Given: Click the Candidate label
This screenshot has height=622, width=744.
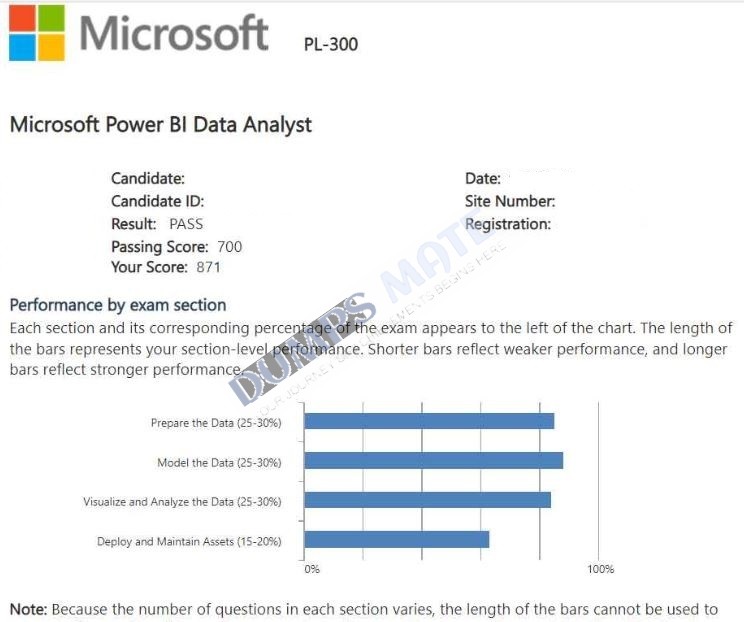Looking at the screenshot, I should (148, 178).
